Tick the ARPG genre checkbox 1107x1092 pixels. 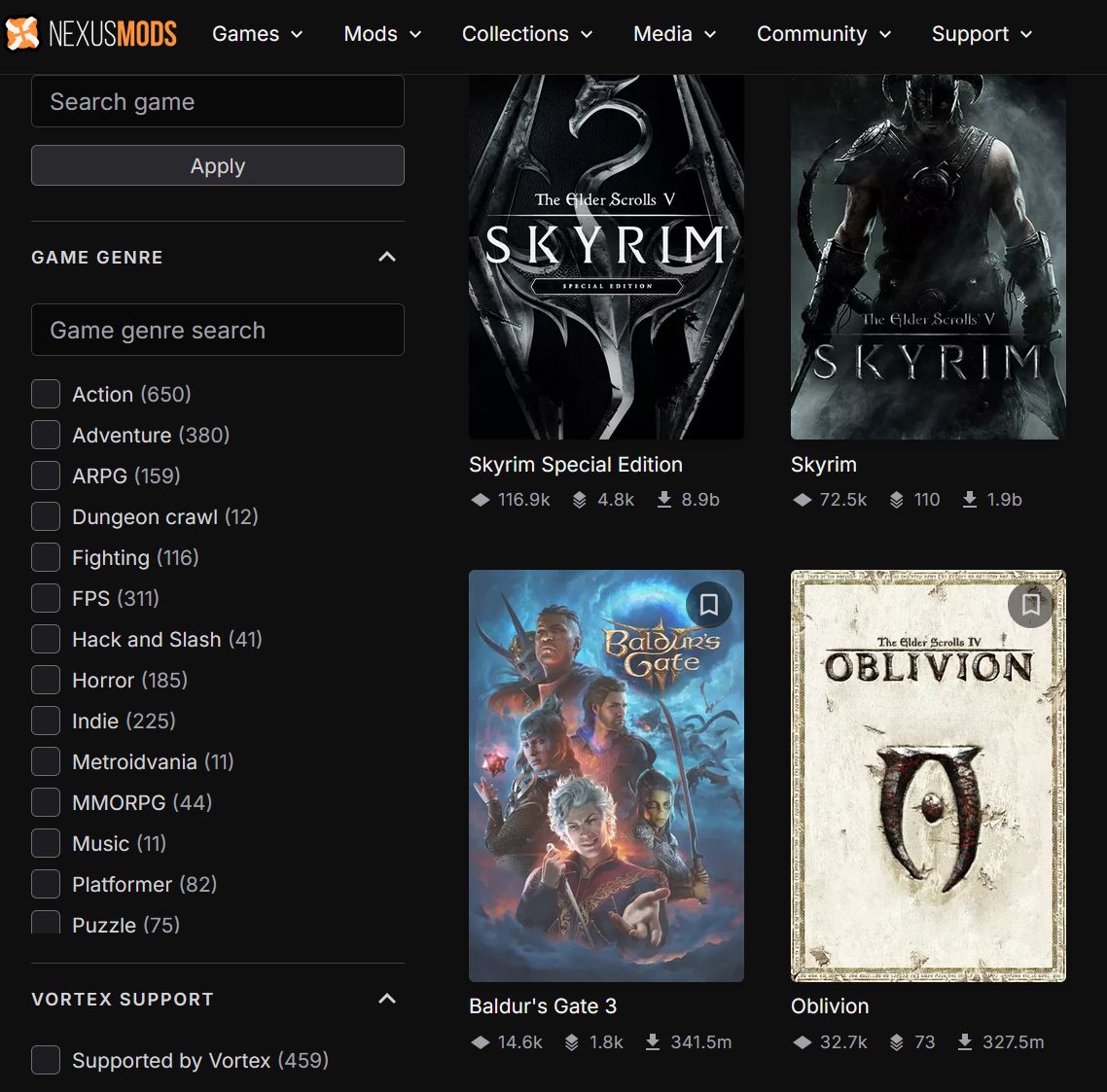coord(46,476)
